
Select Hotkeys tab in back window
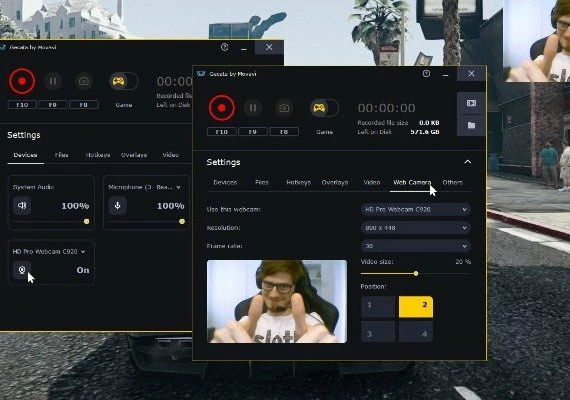[98, 155]
